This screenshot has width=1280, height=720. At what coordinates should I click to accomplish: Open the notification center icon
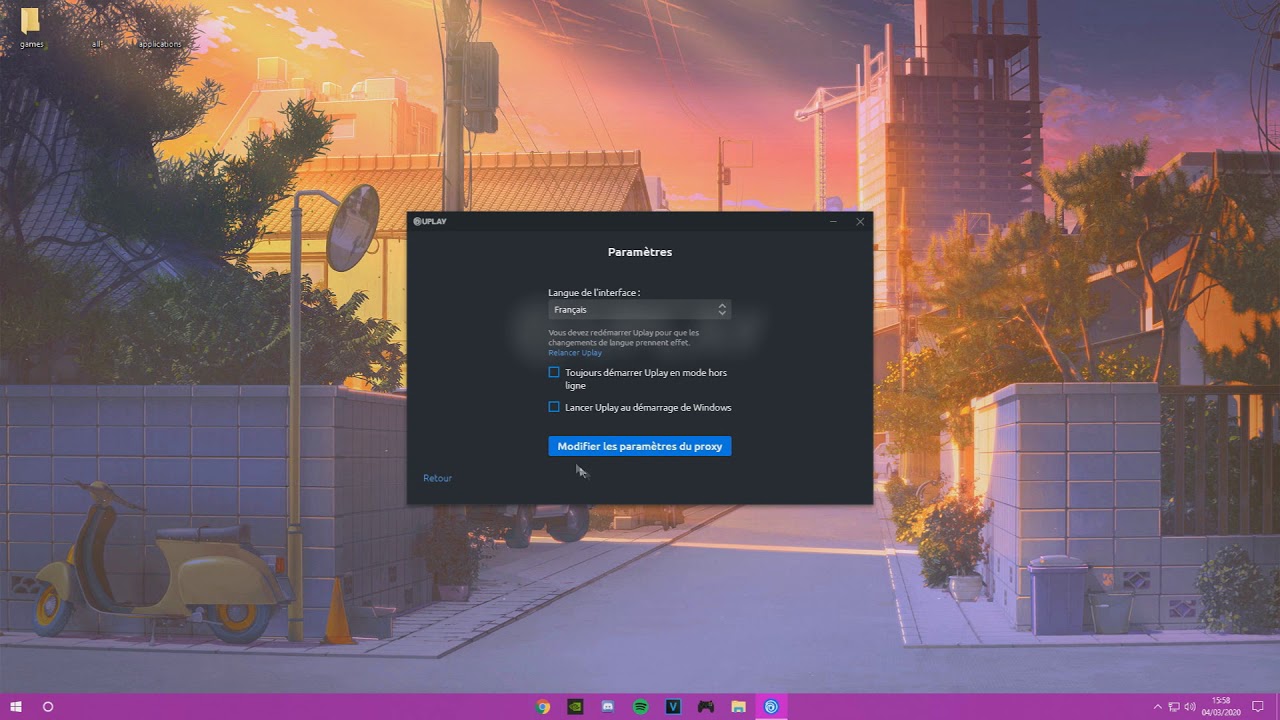1258,707
